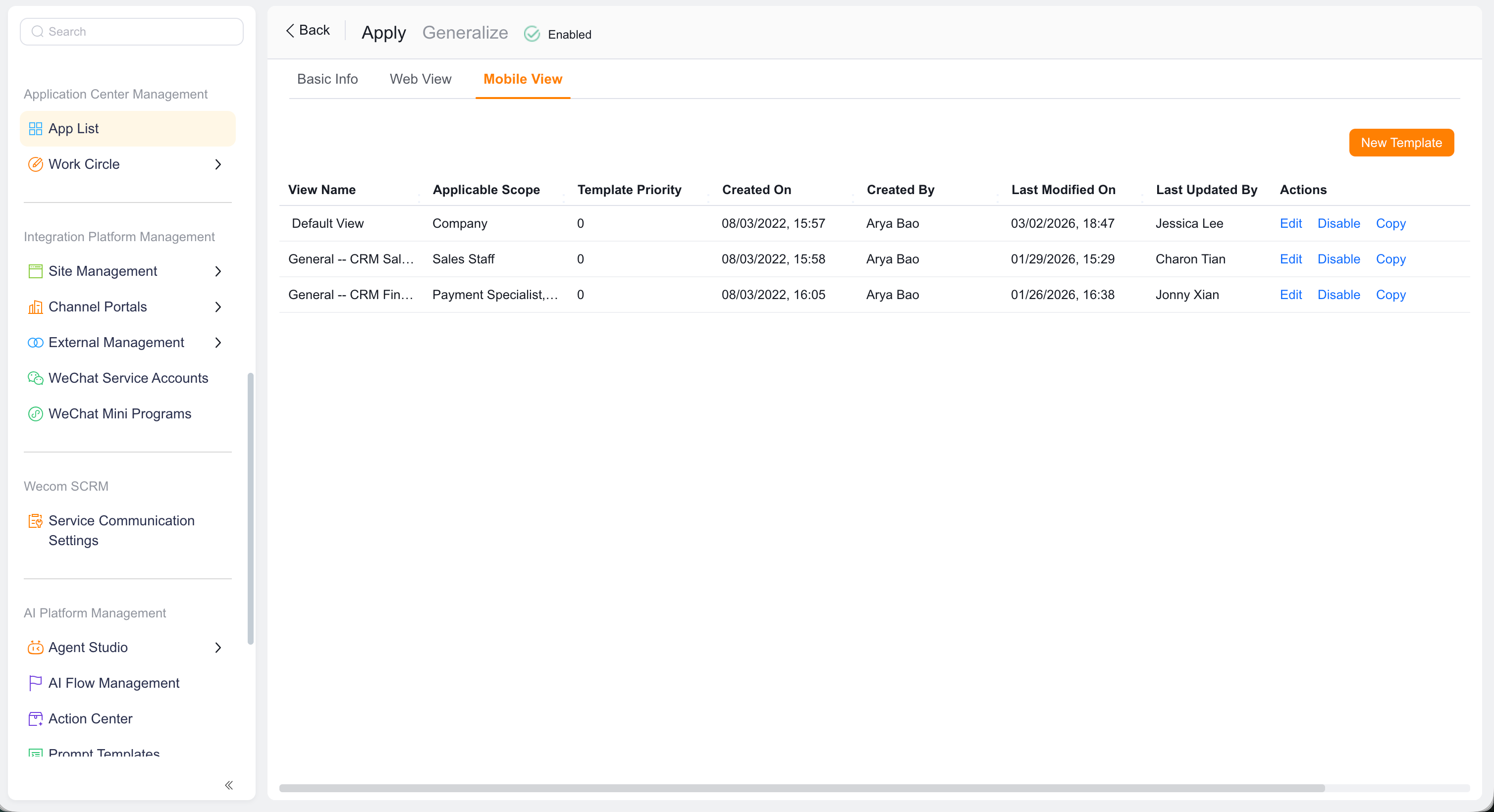This screenshot has width=1494, height=812.
Task: Click the Action Center icon
Action: point(35,719)
